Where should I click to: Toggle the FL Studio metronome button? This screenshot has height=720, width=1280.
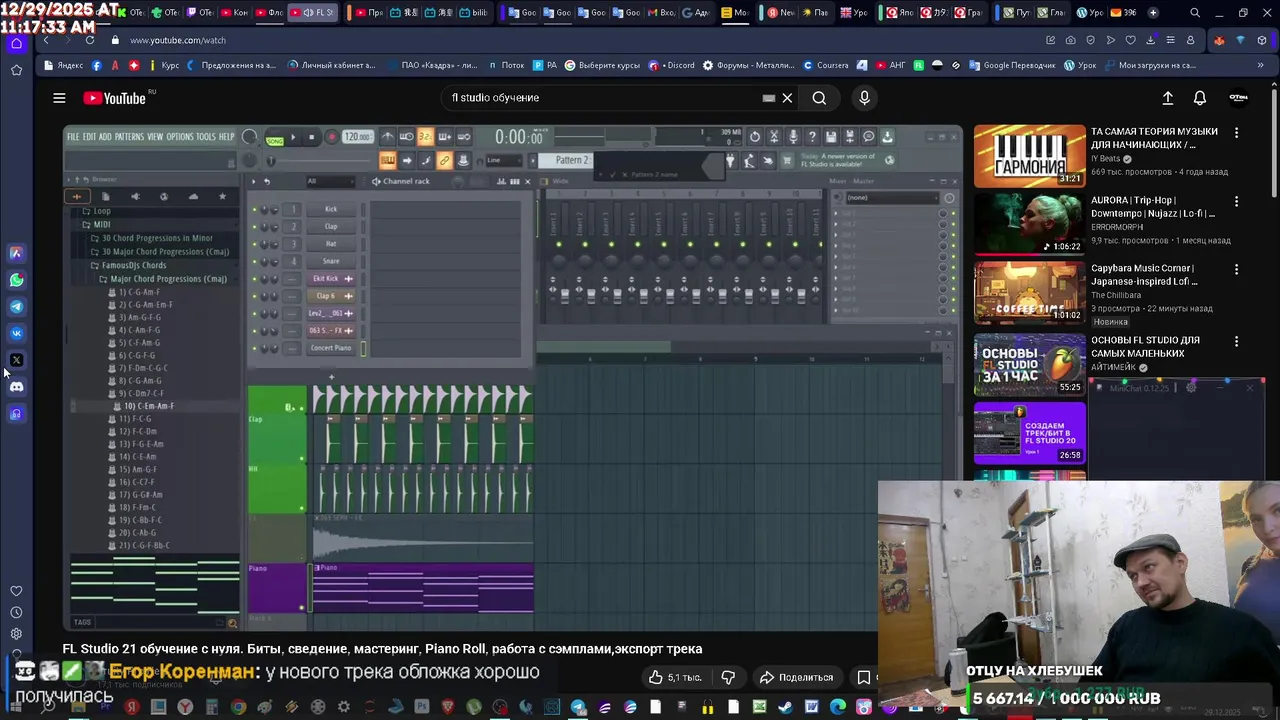coord(388,137)
